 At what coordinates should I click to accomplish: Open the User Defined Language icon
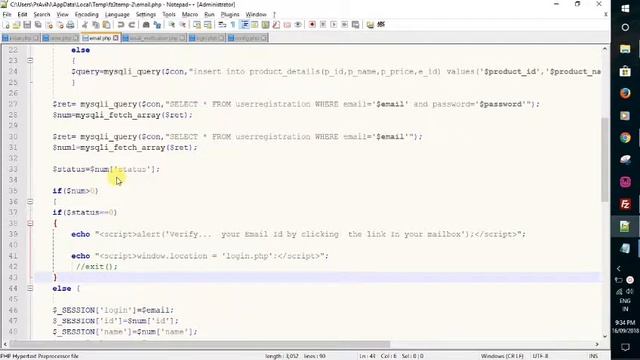point(255,25)
